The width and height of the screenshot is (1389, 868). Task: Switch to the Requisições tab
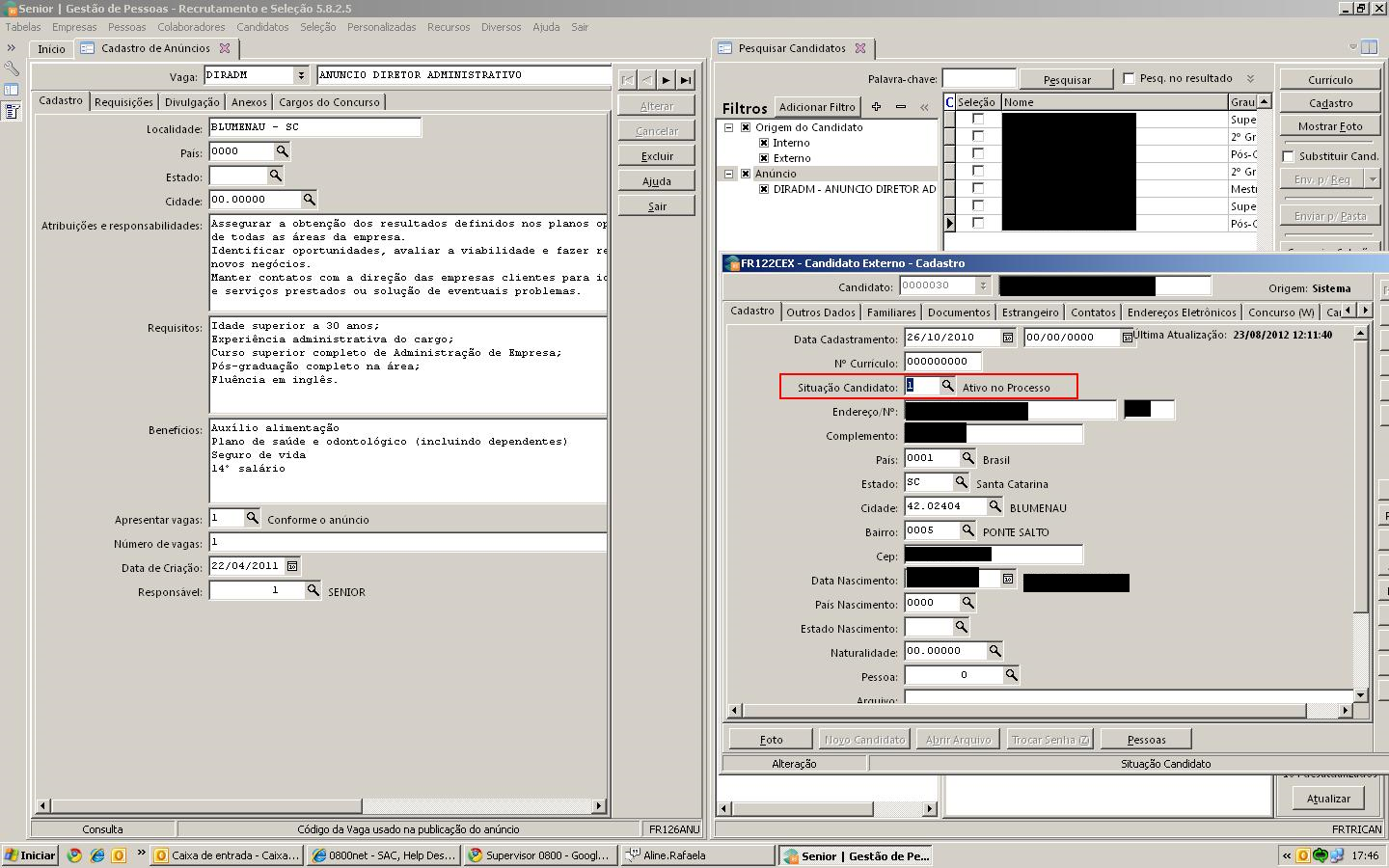(x=123, y=102)
